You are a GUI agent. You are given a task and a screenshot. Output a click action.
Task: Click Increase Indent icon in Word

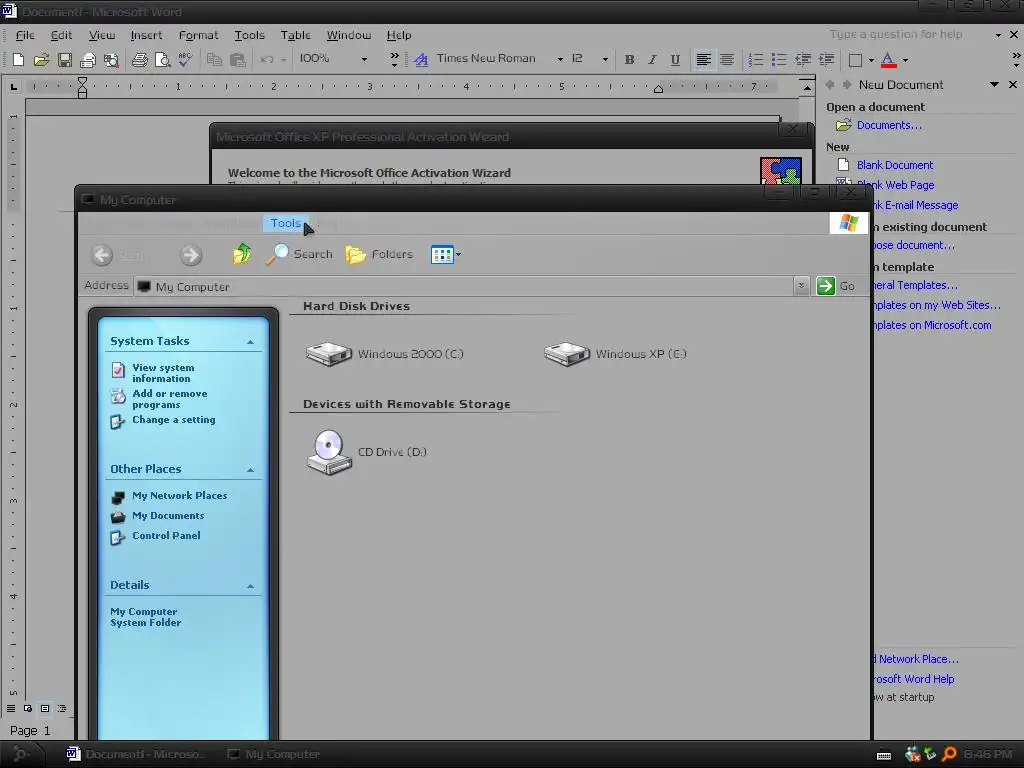(826, 60)
